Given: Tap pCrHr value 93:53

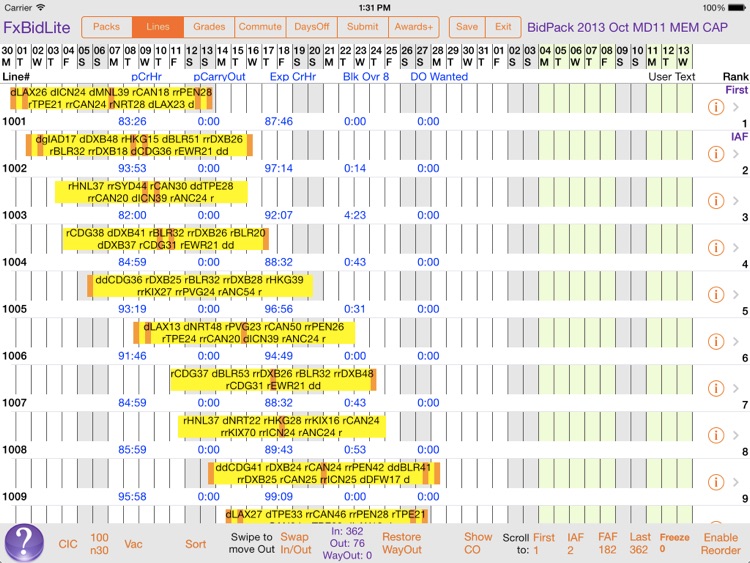Looking at the screenshot, I should 132,168.
